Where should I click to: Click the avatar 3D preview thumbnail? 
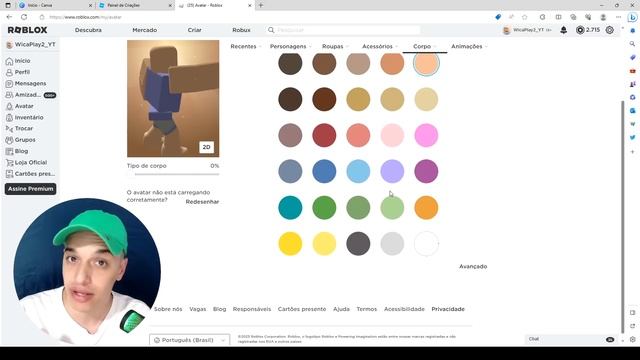[x=173, y=98]
